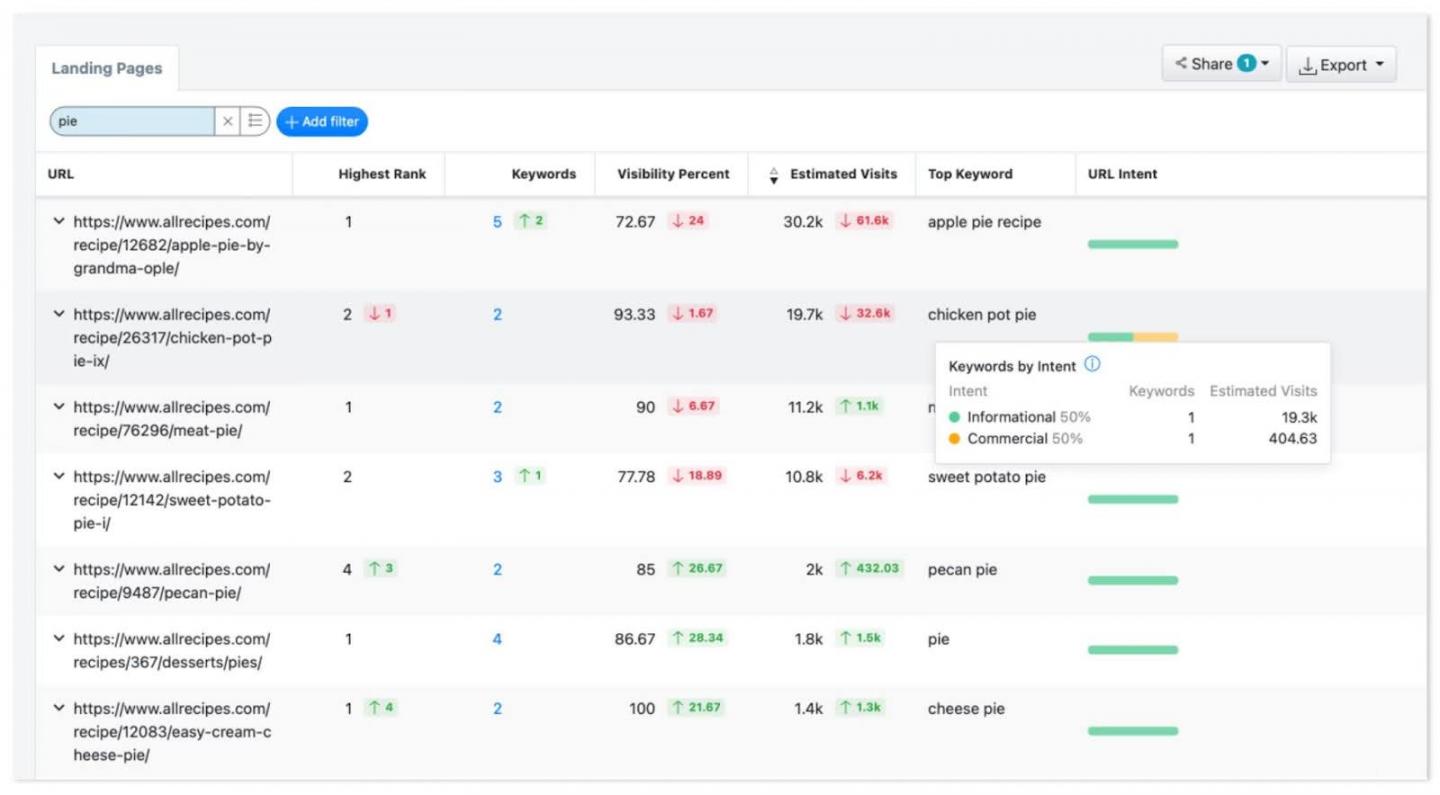This screenshot has height=795, width=1440.
Task: Open keywords count 2 for cheese pie
Action: (x=497, y=708)
